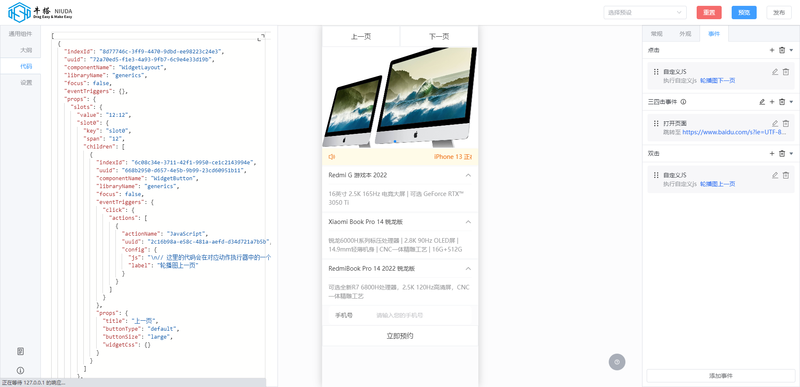Click the info icon at the sidebar bottom
The width and height of the screenshot is (800, 387).
[20, 370]
